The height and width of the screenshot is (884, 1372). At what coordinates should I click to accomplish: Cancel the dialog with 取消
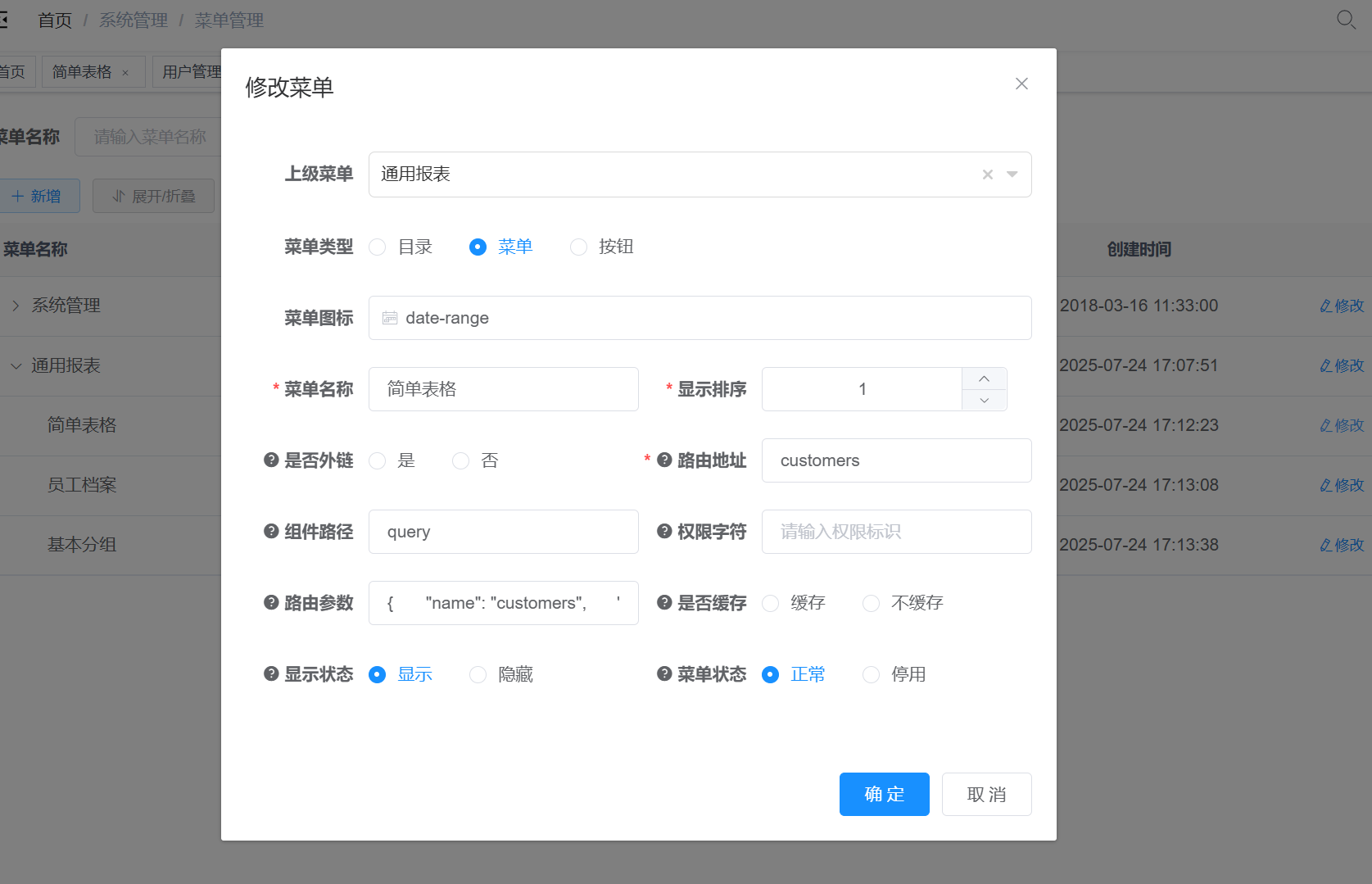tap(986, 794)
